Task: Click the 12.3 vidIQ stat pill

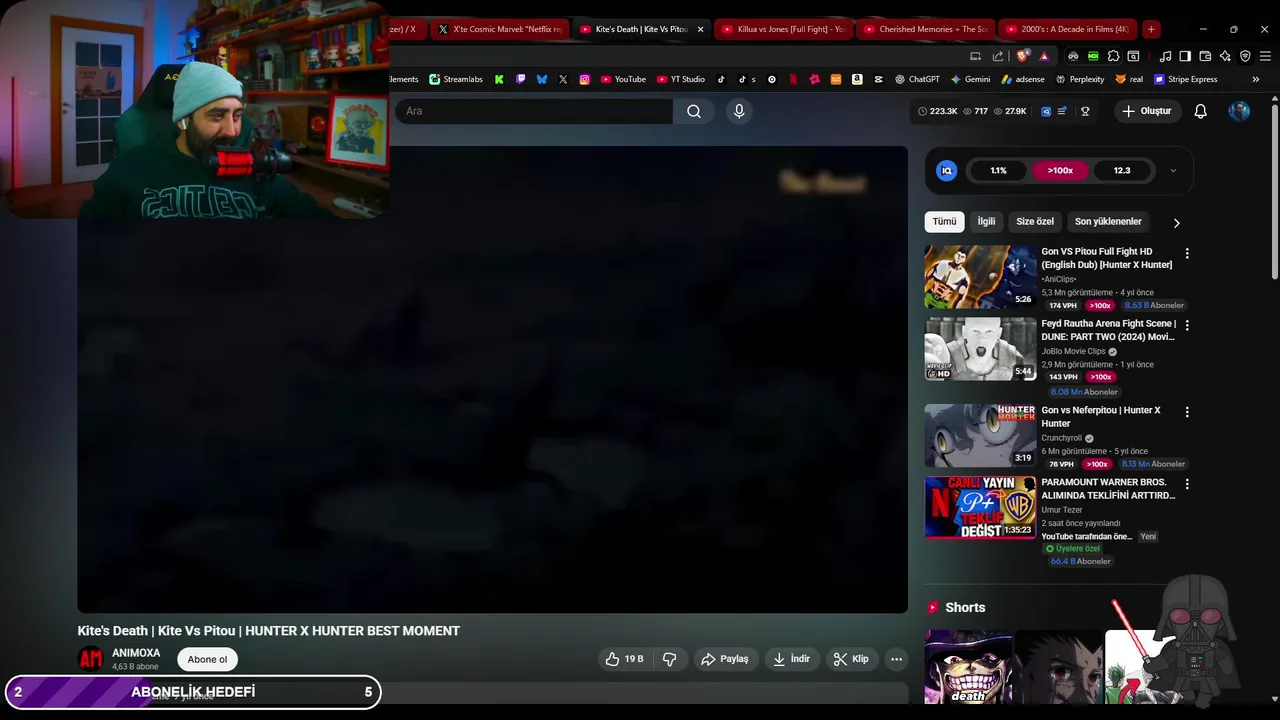Action: point(1122,171)
